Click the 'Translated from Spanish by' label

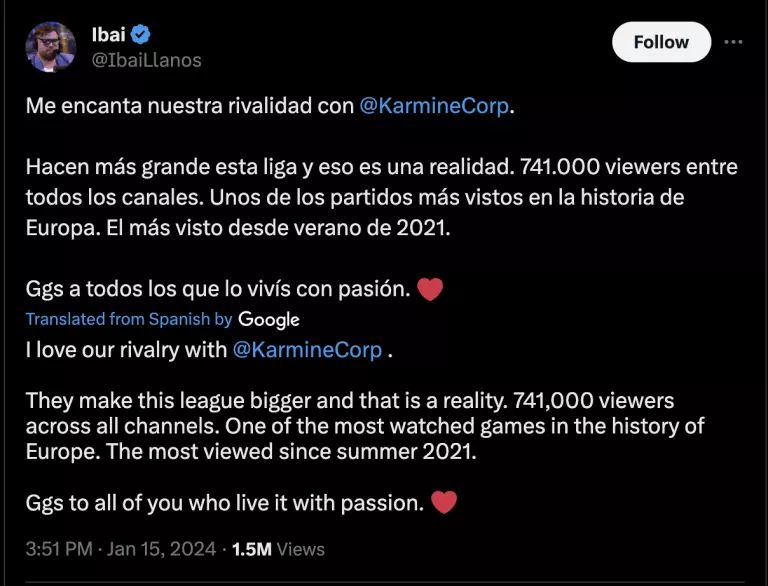click(129, 320)
